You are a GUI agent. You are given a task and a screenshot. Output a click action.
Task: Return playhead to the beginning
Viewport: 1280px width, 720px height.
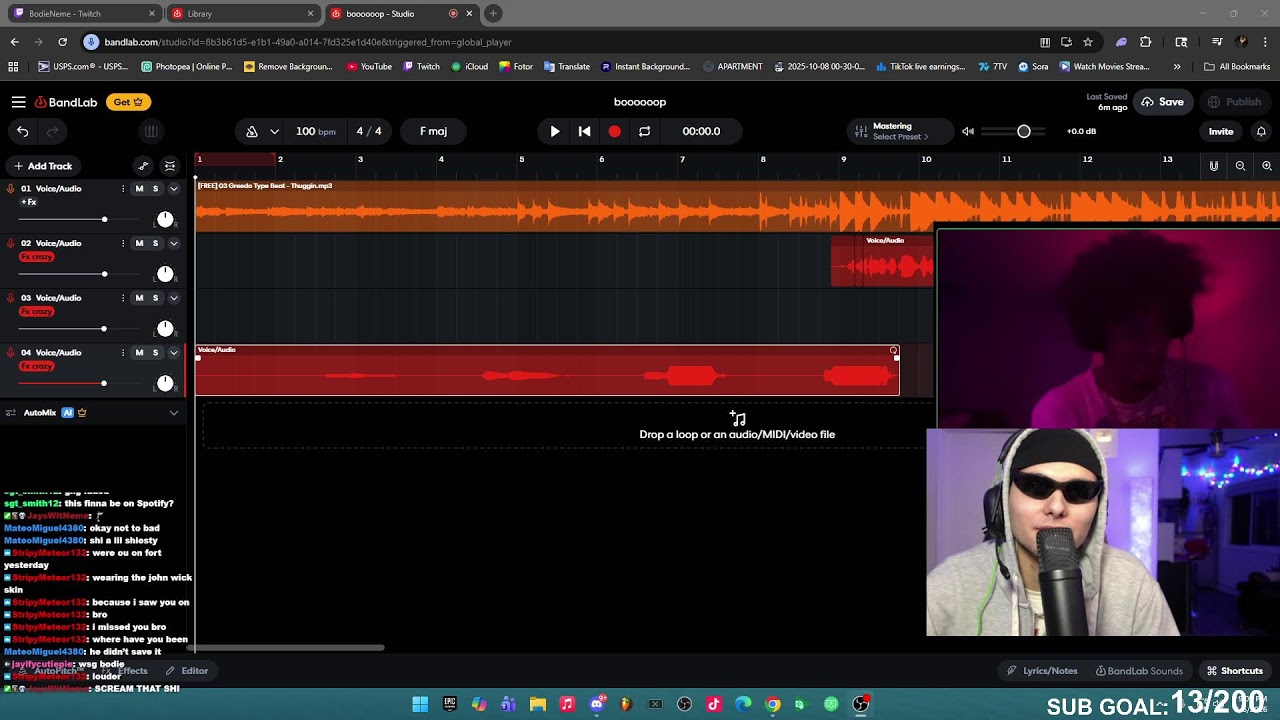point(585,131)
